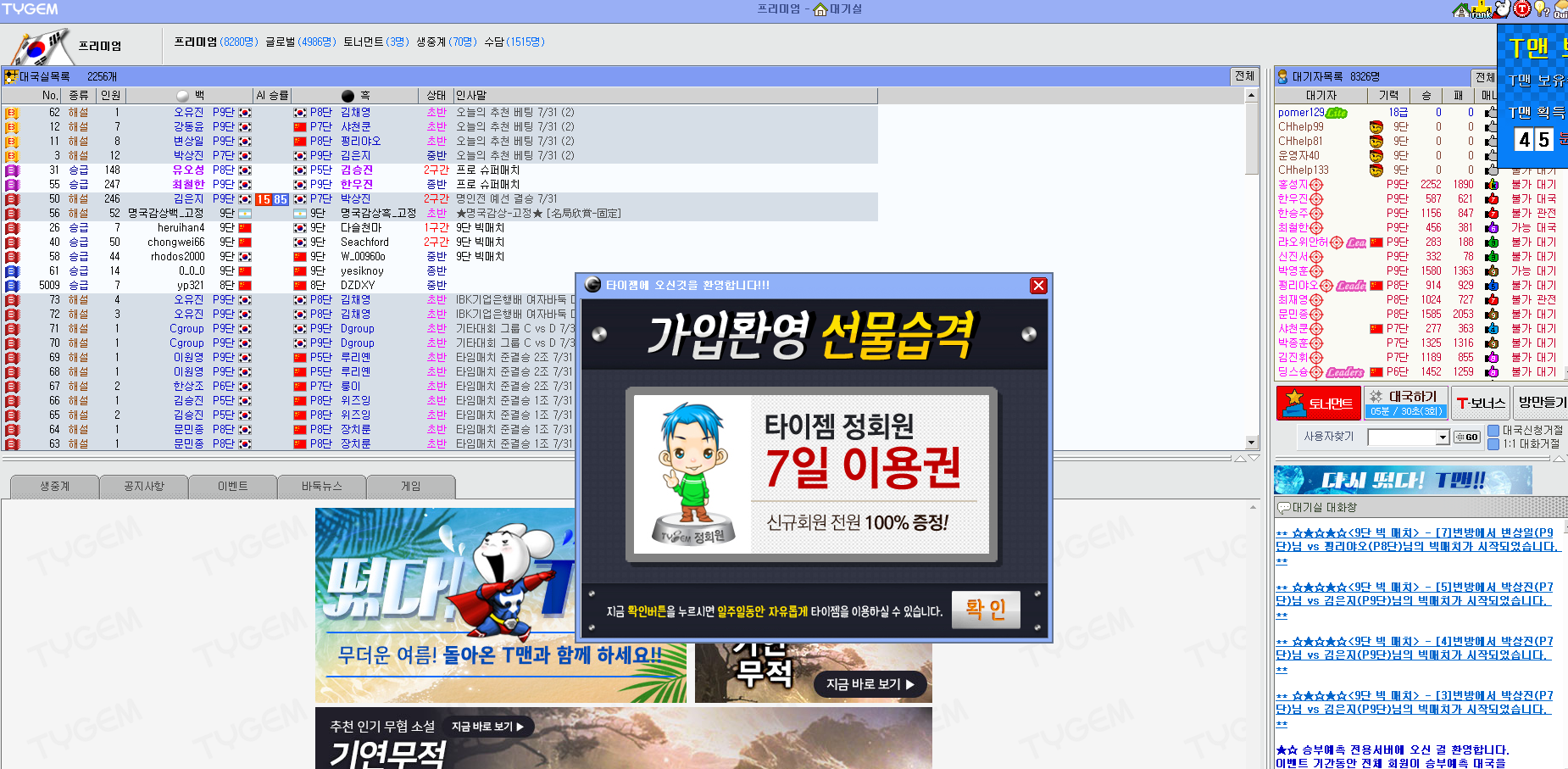Click the red T coin icon at top right
The width and height of the screenshot is (1568, 769).
[x=1521, y=9]
